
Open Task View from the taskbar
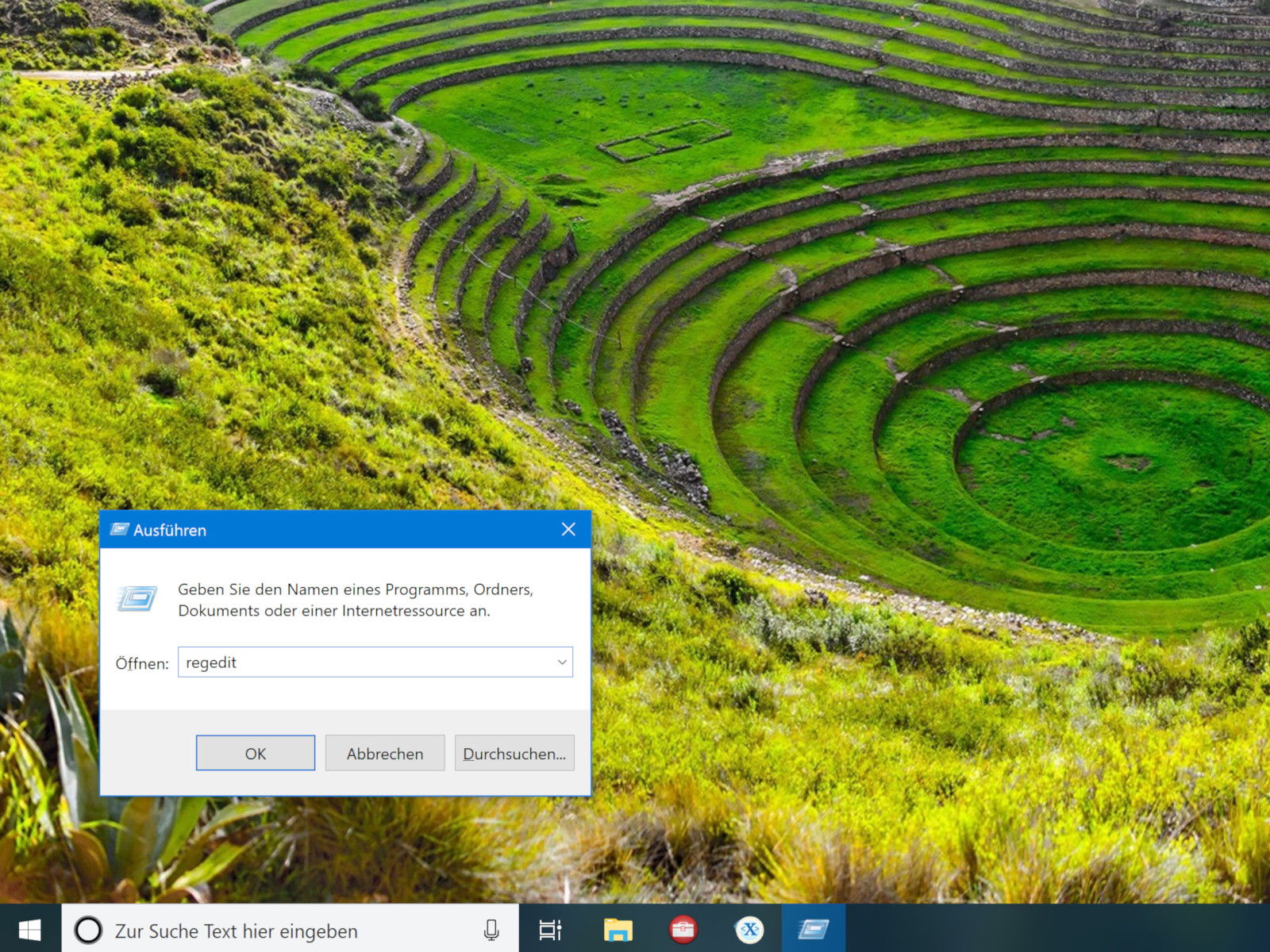point(550,930)
